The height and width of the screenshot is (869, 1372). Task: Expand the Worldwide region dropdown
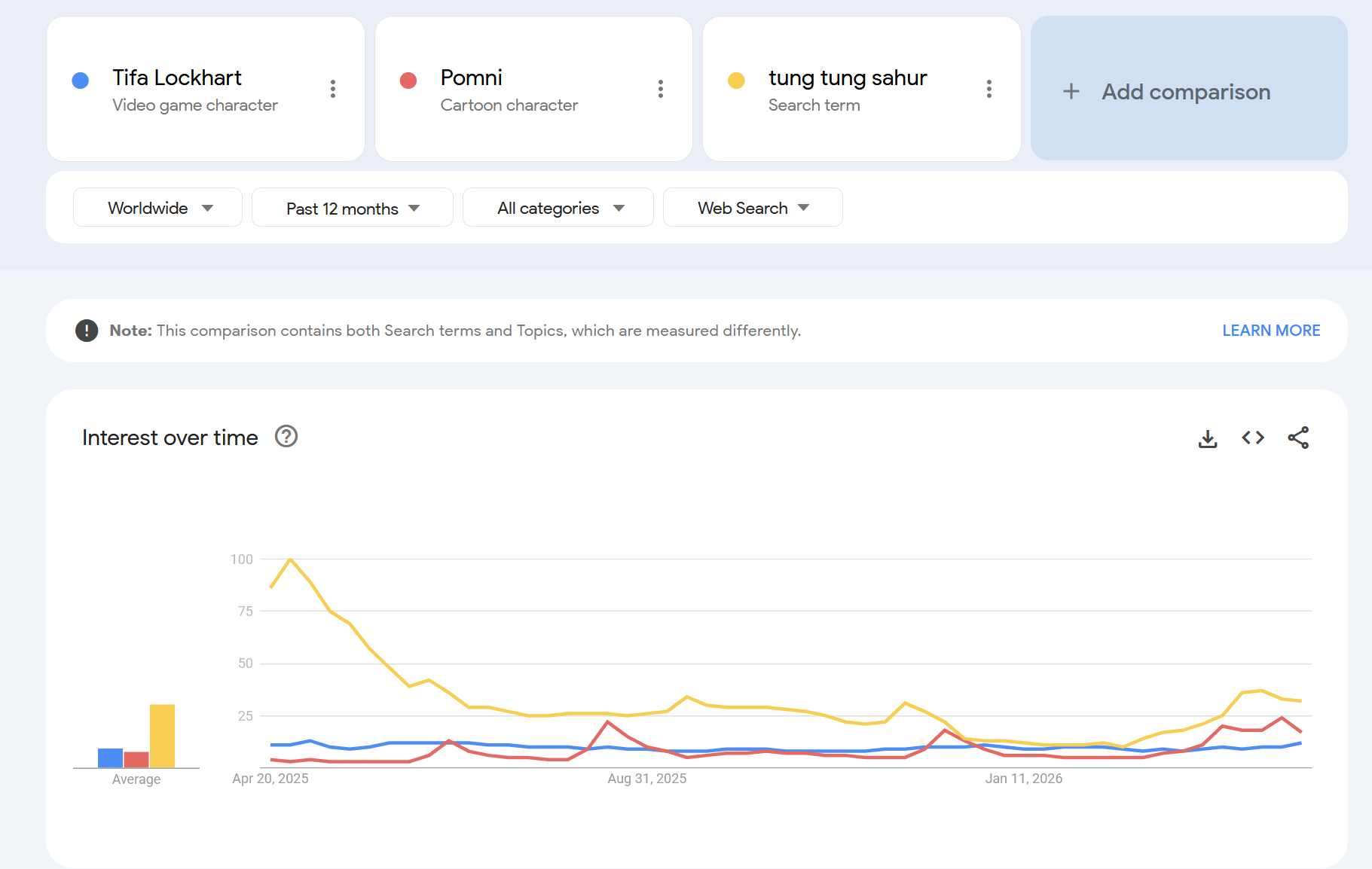pos(157,208)
